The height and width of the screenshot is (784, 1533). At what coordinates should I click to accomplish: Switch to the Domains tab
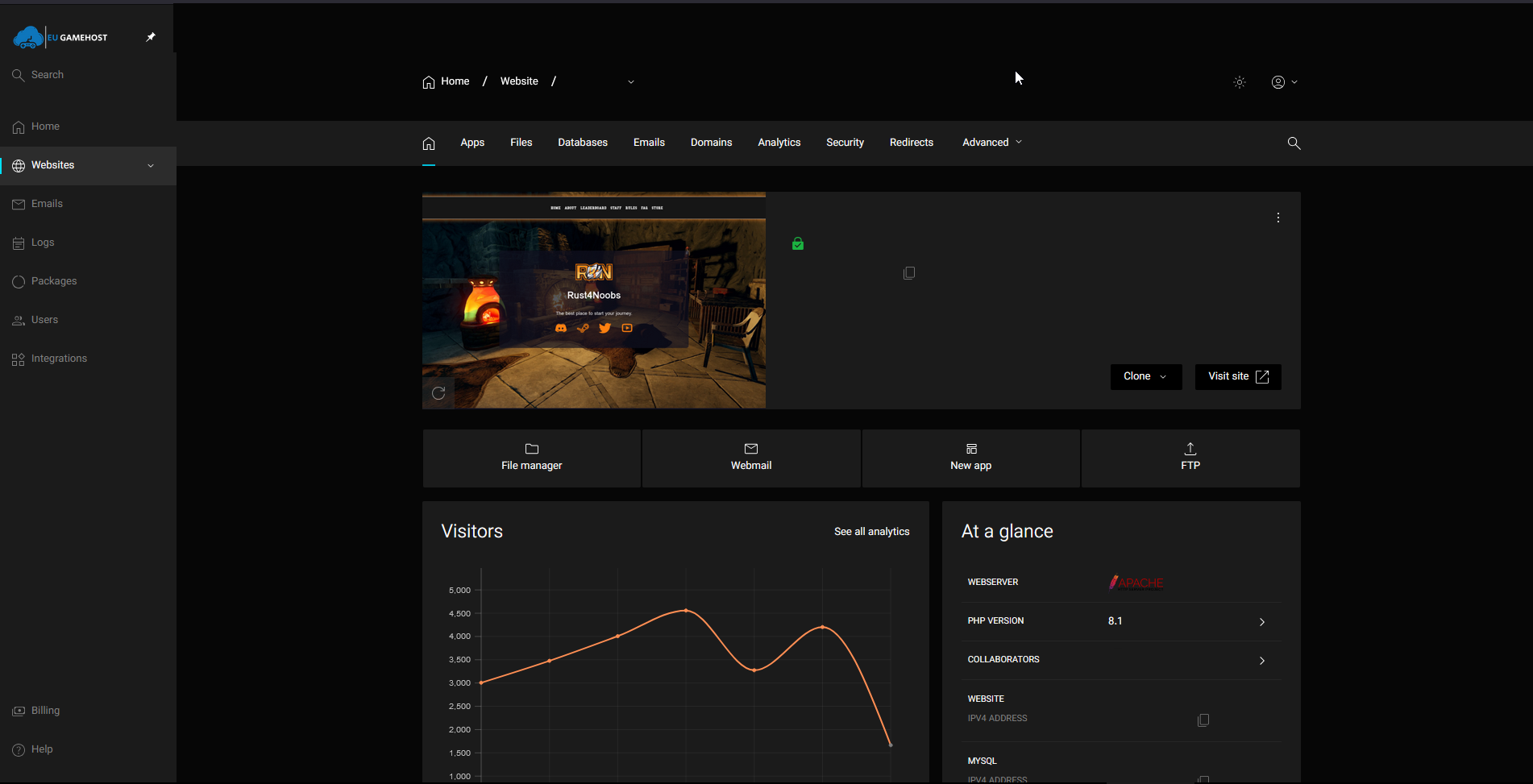click(712, 143)
